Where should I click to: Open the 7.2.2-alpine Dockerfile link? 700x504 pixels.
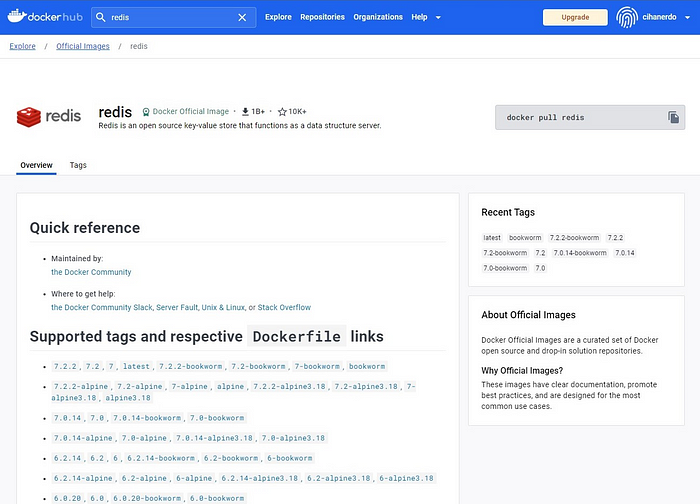[x=81, y=387]
